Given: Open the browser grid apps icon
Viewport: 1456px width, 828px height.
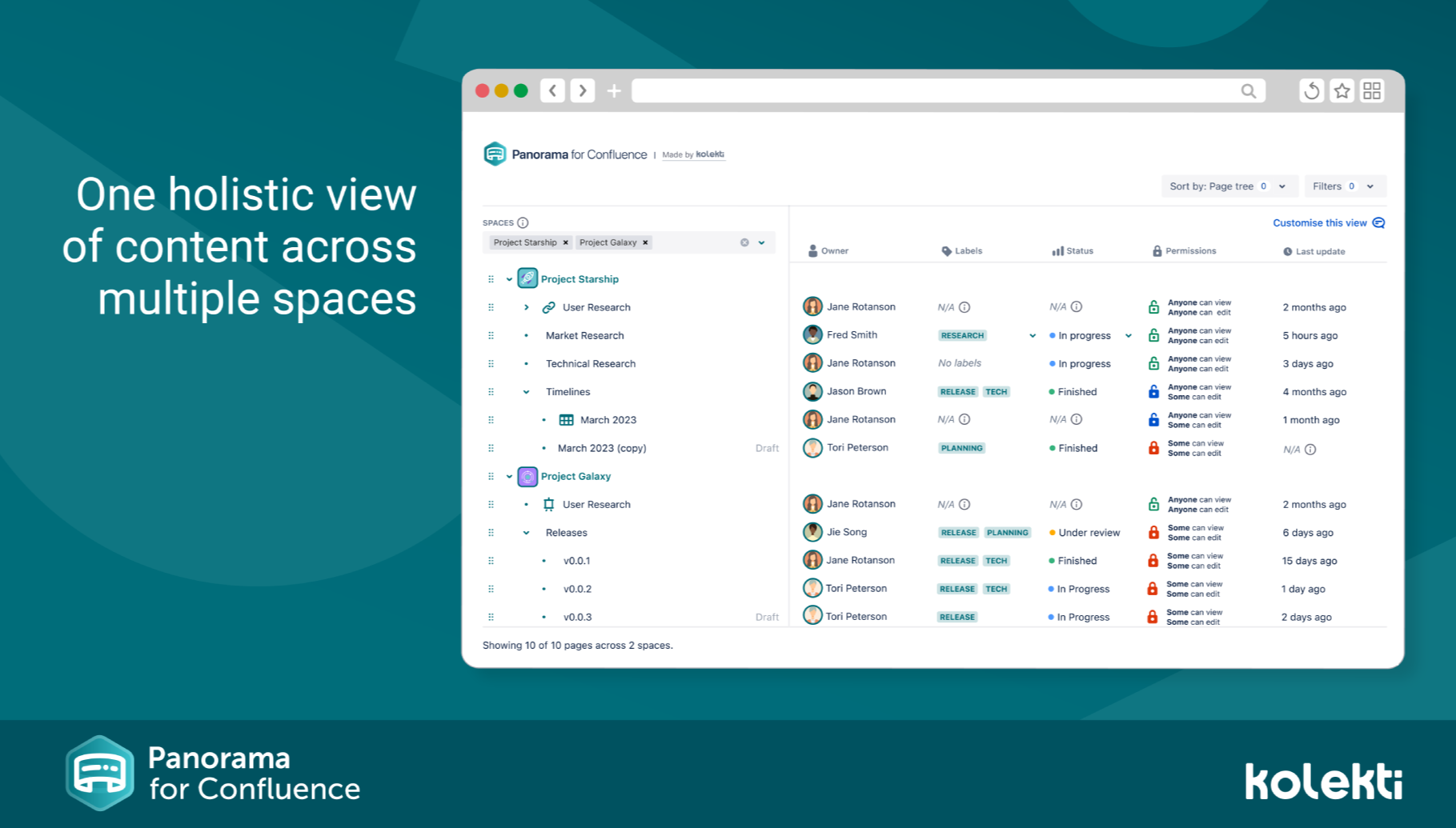Looking at the screenshot, I should pos(1372,91).
